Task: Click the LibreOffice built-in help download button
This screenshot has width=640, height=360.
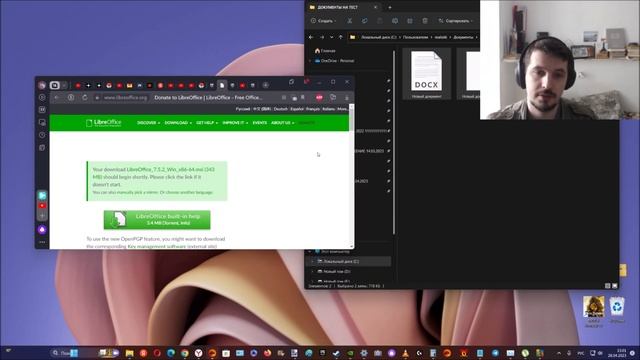Action: (x=157, y=220)
